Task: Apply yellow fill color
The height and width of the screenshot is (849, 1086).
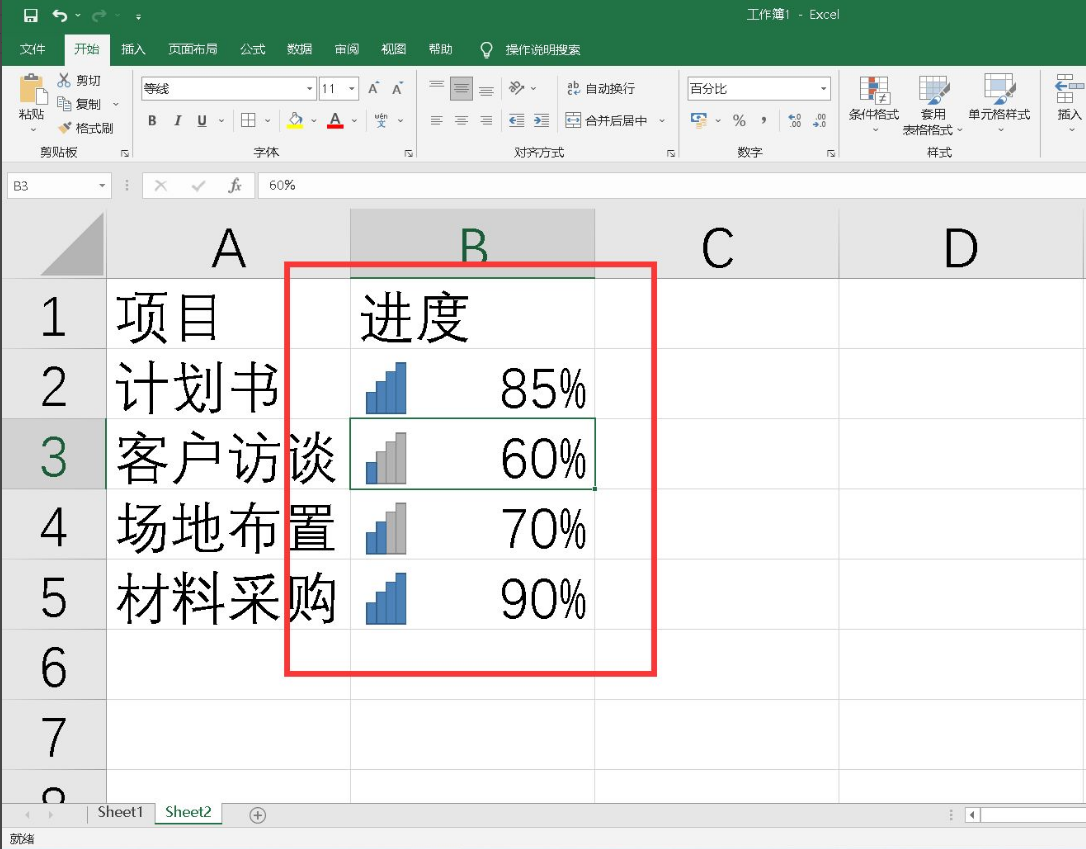Action: [x=296, y=120]
